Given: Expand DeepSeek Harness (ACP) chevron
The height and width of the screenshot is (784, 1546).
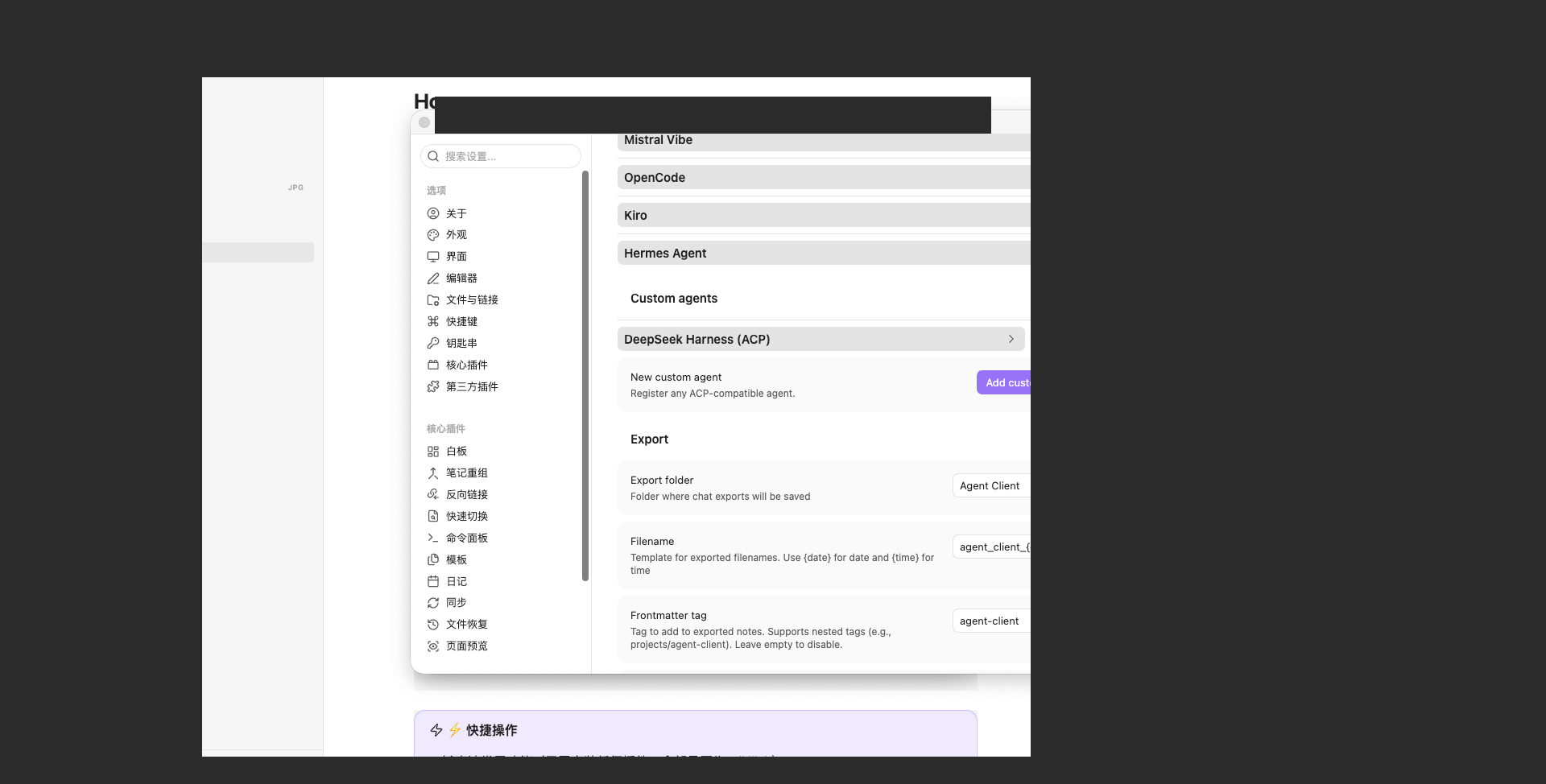Looking at the screenshot, I should coord(1011,339).
